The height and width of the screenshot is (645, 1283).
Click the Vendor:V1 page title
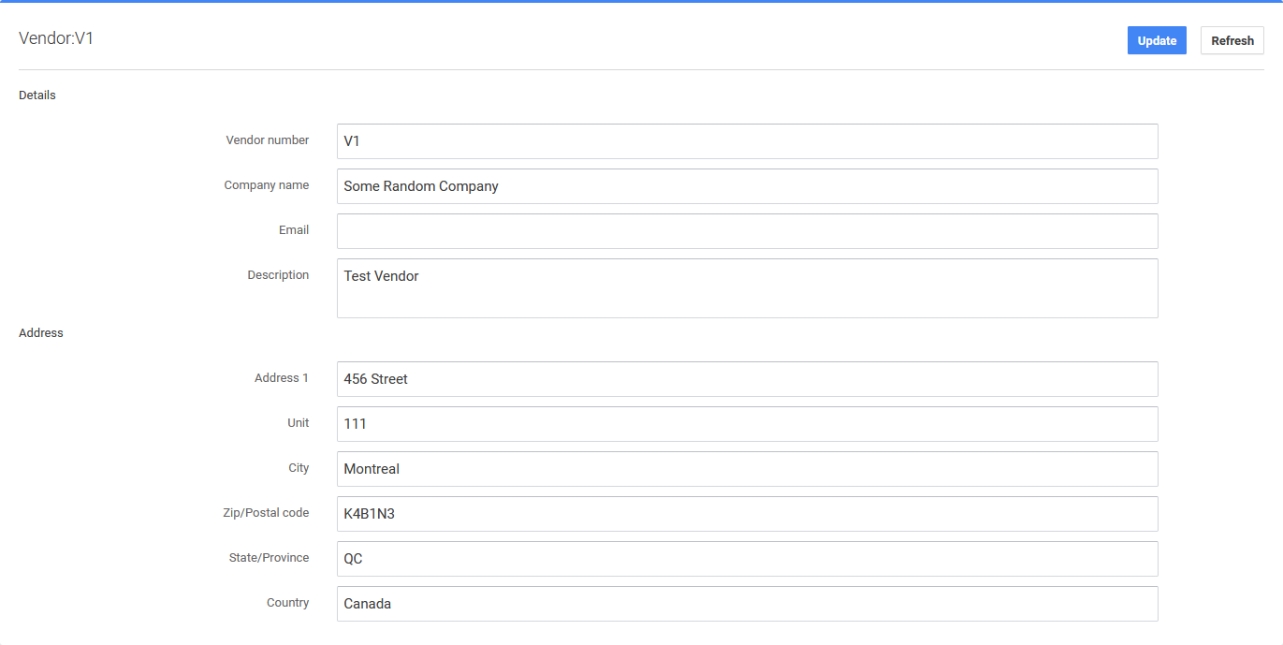pyautogui.click(x=56, y=39)
